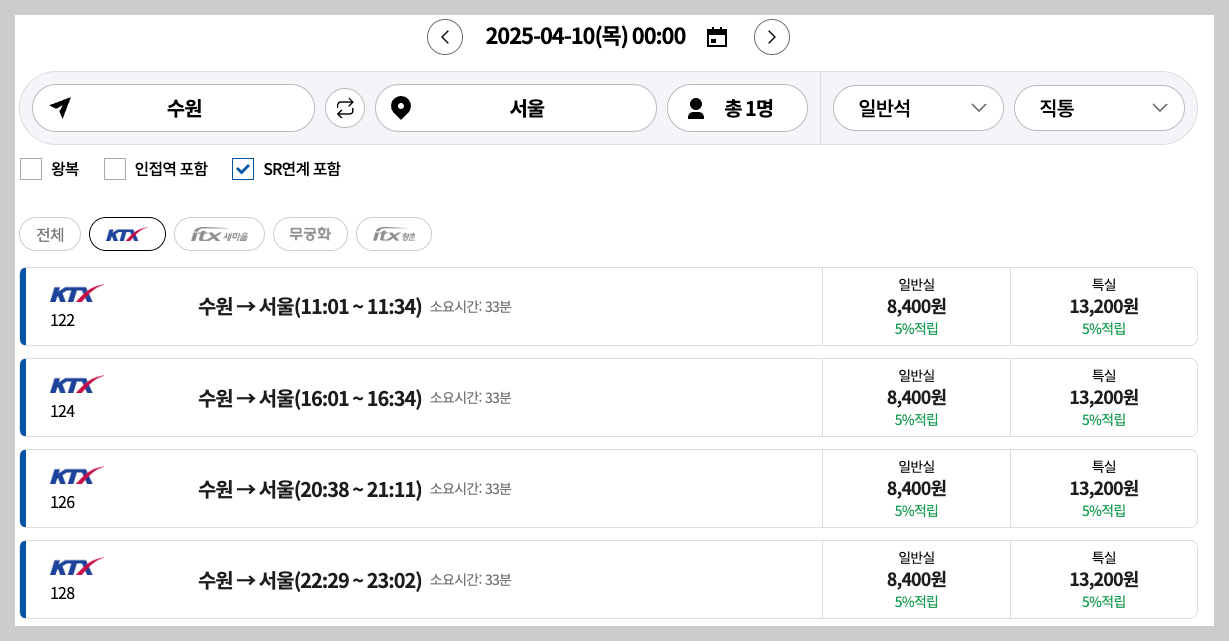Click the left arrow for the previous day

(445, 36)
